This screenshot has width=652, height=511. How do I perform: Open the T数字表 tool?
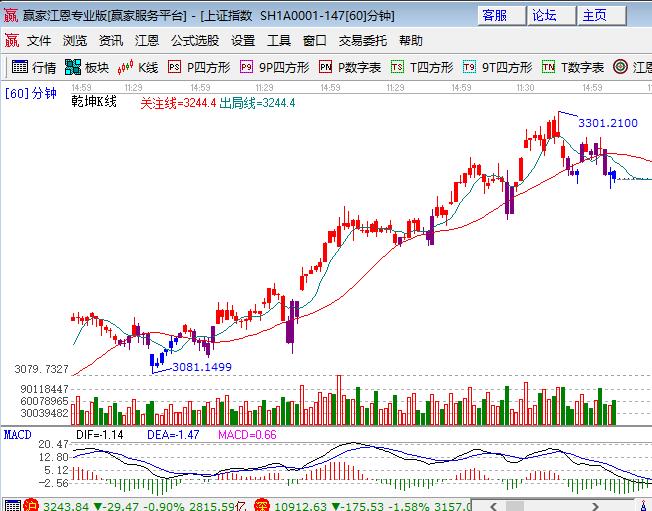point(573,68)
